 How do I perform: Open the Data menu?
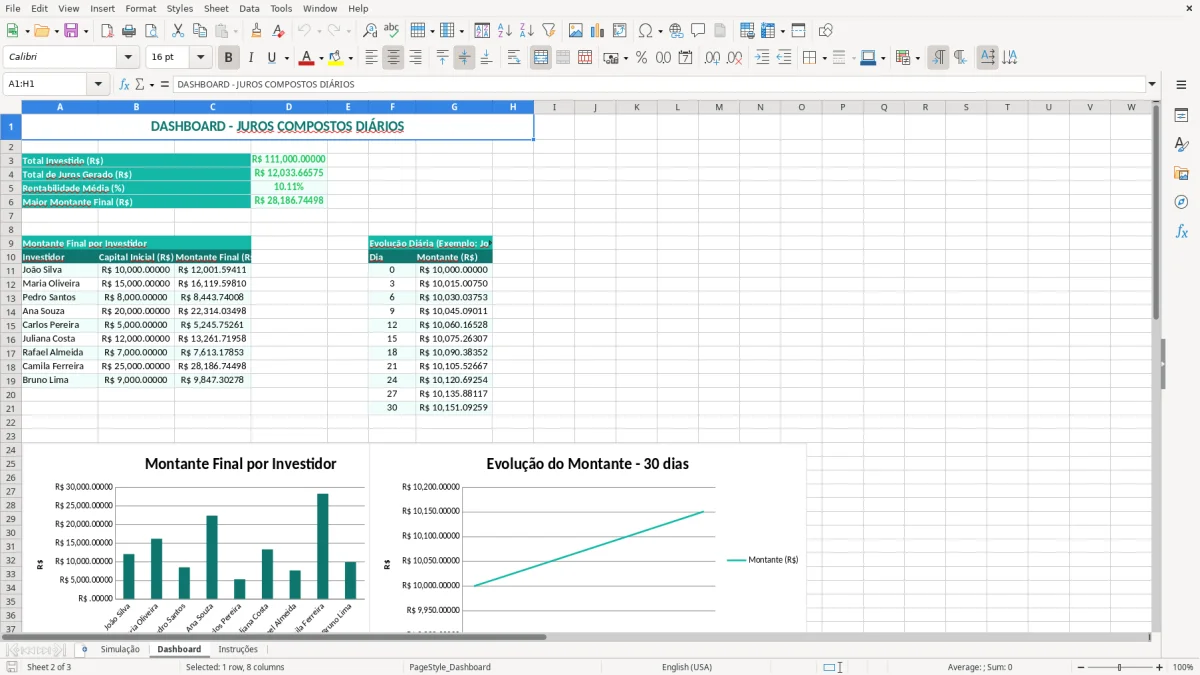pos(249,8)
